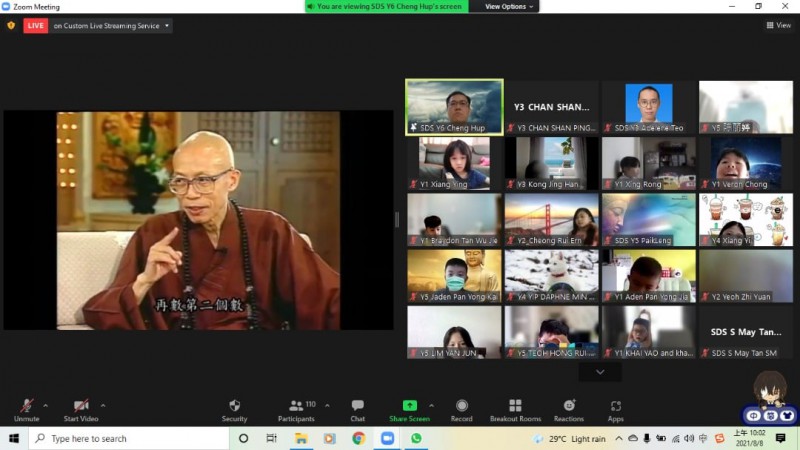Show next page of participant video tiles
Viewport: 800px width, 450px height.
click(x=600, y=371)
